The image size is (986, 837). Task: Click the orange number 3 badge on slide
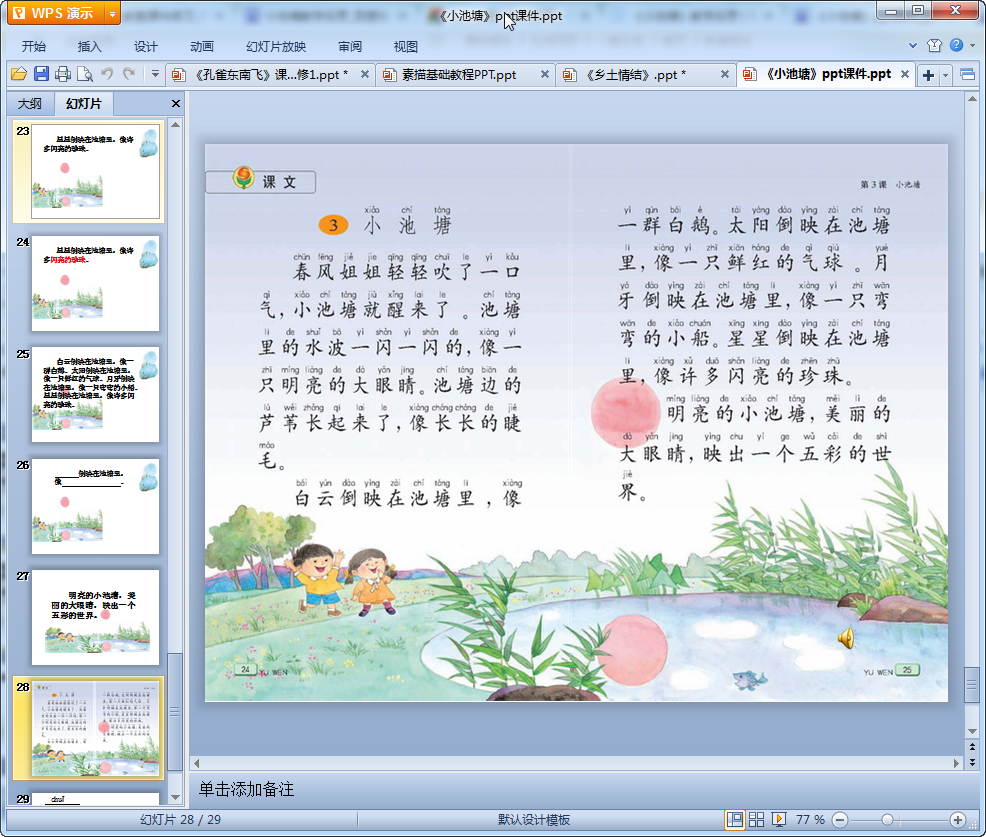point(333,225)
